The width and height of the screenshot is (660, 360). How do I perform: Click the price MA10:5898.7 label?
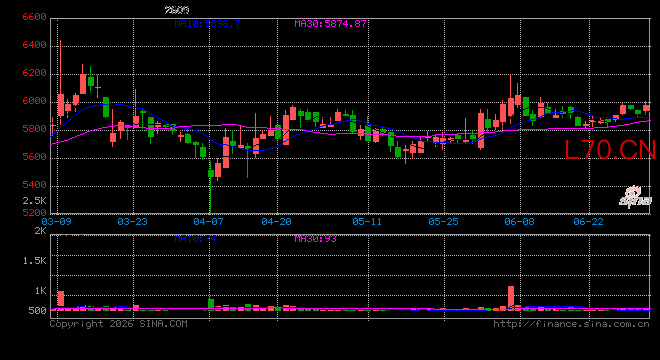(x=208, y=24)
